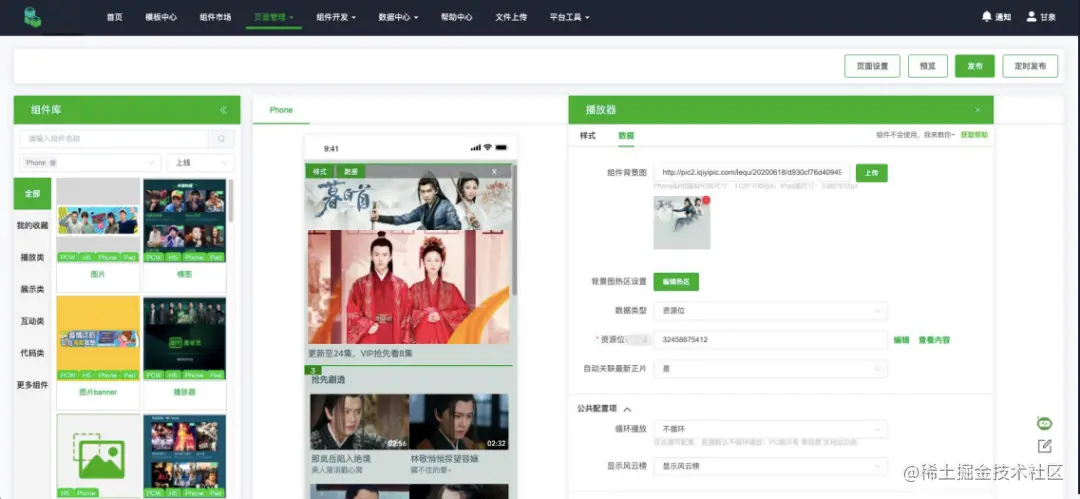
Task: Click the 上传 button
Action: point(871,173)
